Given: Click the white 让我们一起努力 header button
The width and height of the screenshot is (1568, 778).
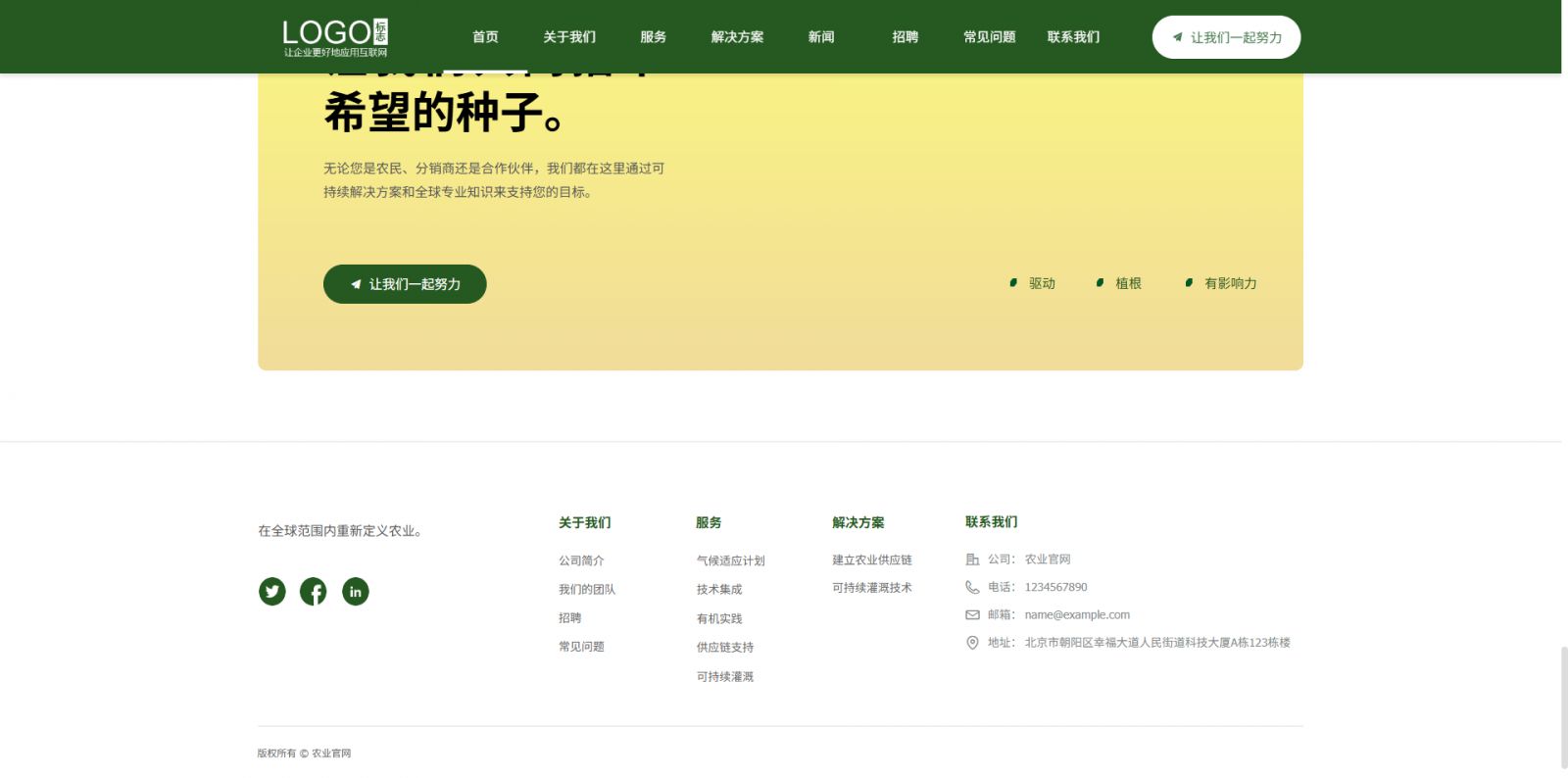Looking at the screenshot, I should pyautogui.click(x=1226, y=37).
